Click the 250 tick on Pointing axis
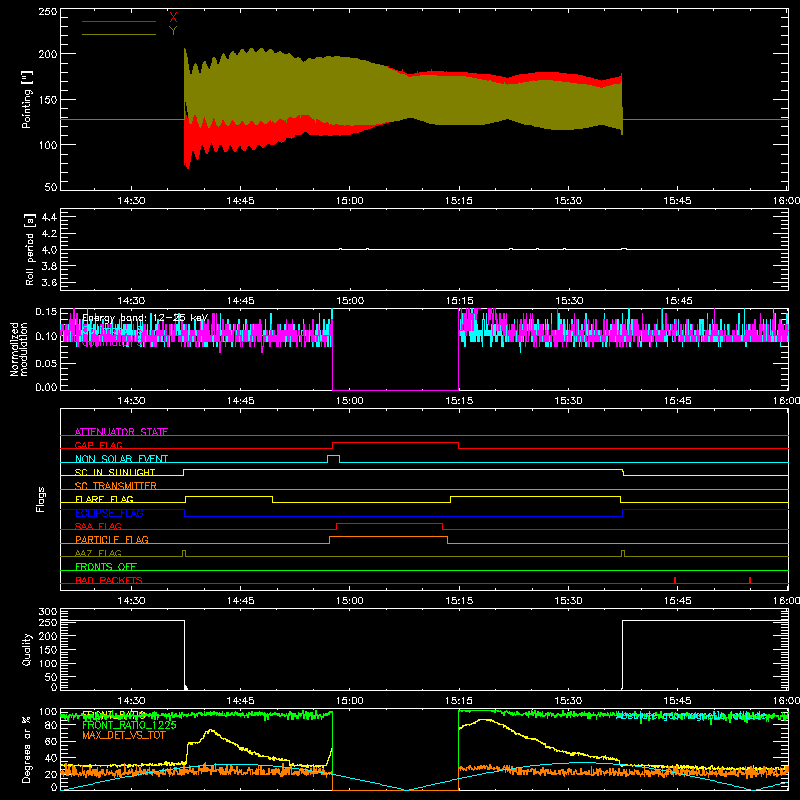 [x=47, y=12]
